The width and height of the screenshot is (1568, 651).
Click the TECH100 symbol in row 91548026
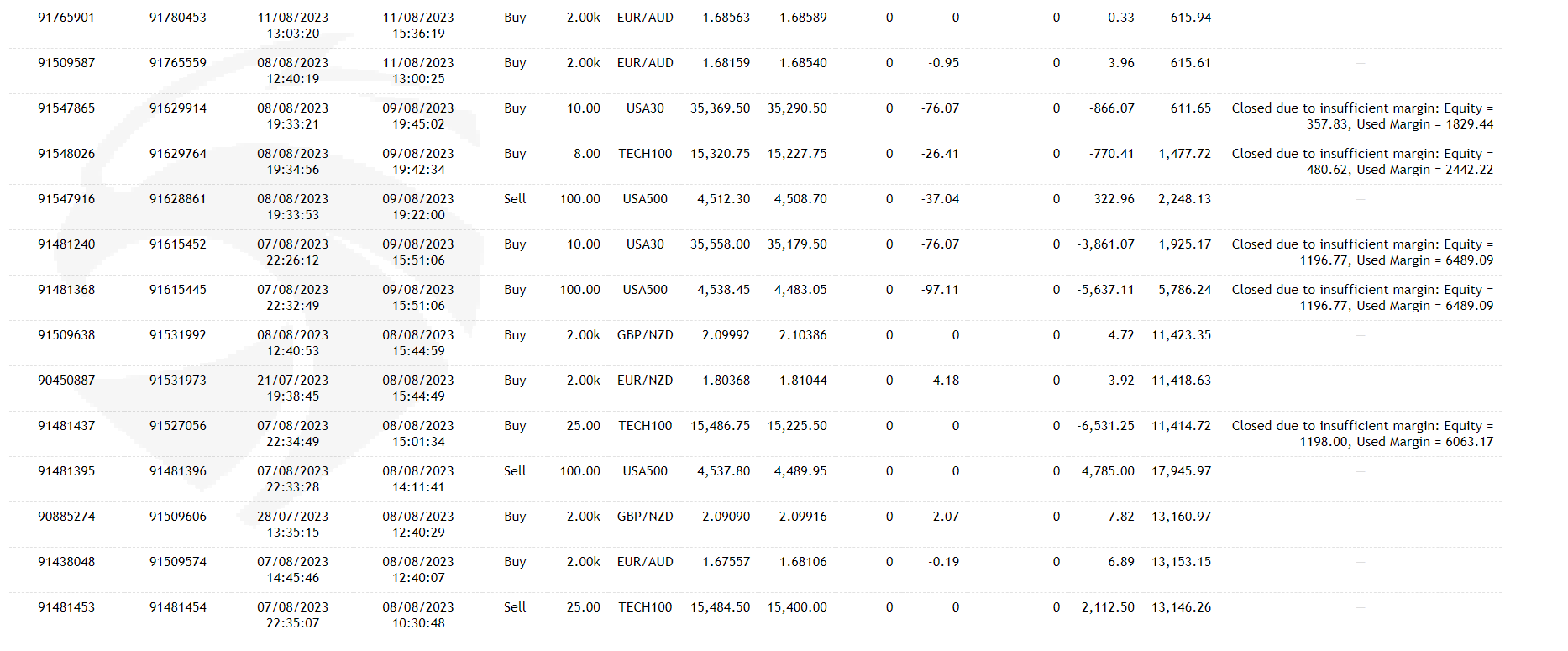pyautogui.click(x=645, y=154)
